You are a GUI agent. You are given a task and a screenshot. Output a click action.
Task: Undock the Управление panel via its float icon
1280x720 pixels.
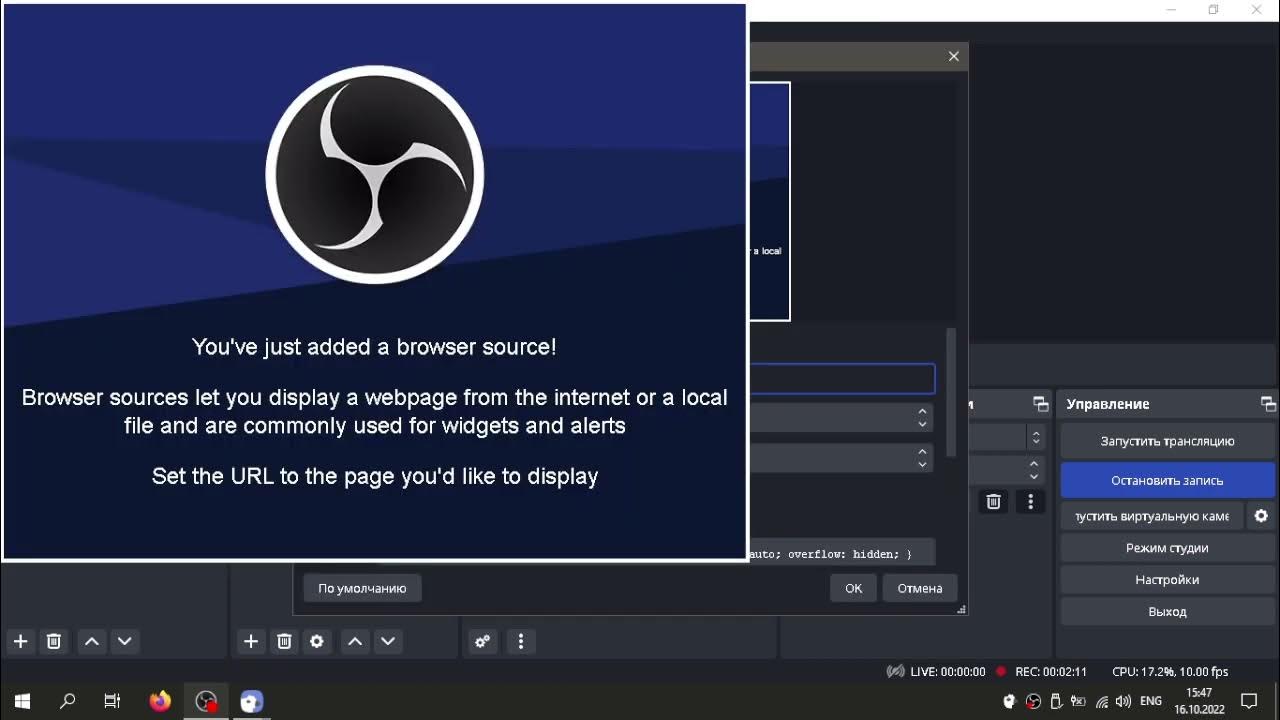click(1268, 404)
